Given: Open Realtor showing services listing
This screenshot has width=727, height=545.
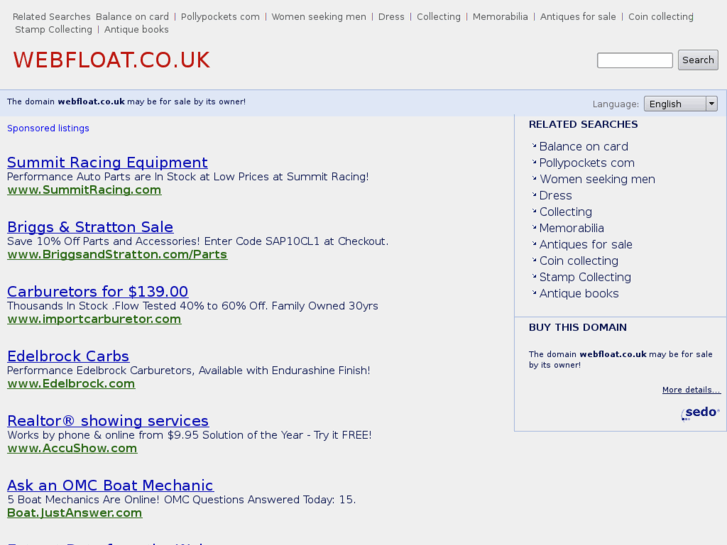Looking at the screenshot, I should click(x=108, y=420).
